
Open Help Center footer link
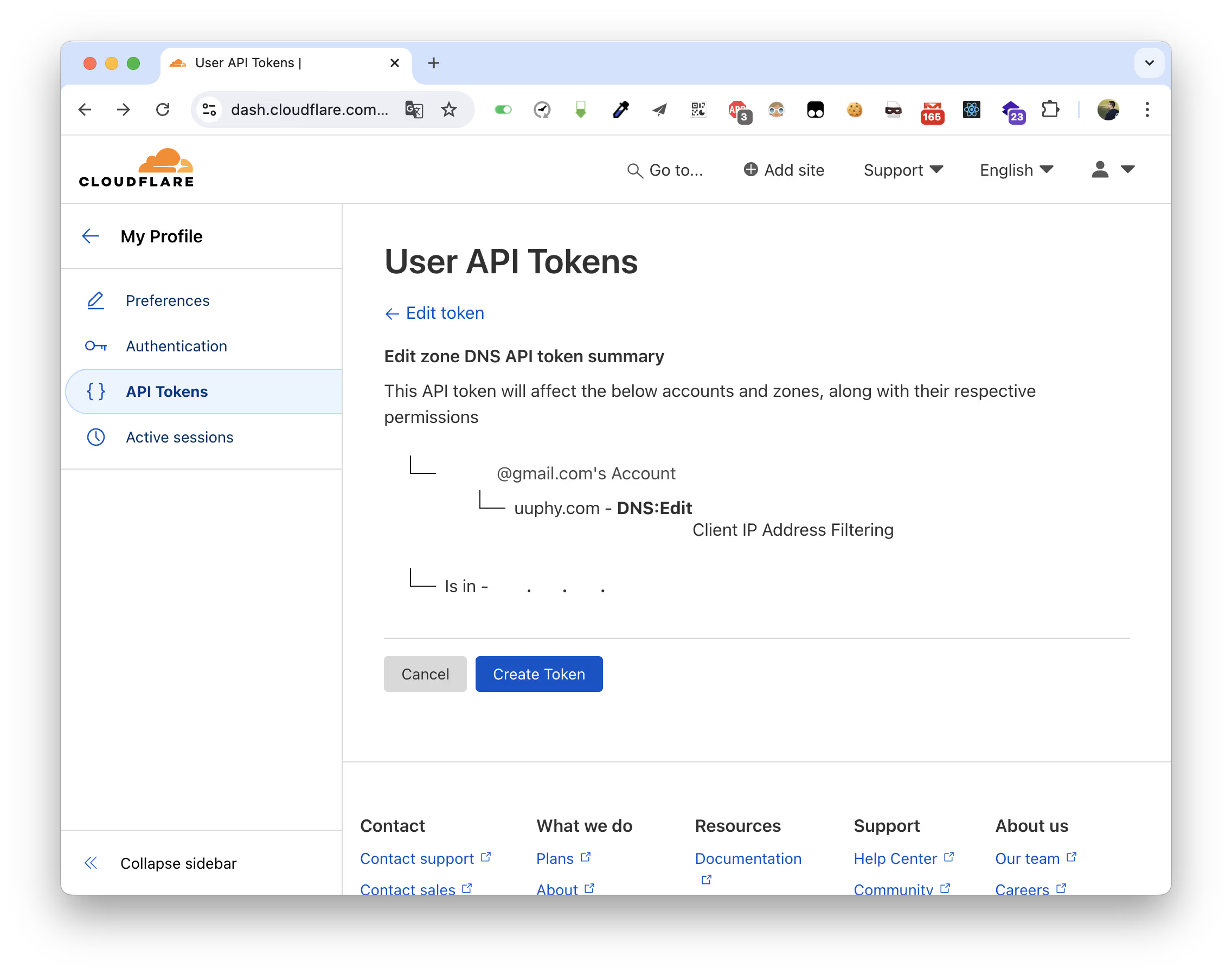[x=904, y=858]
